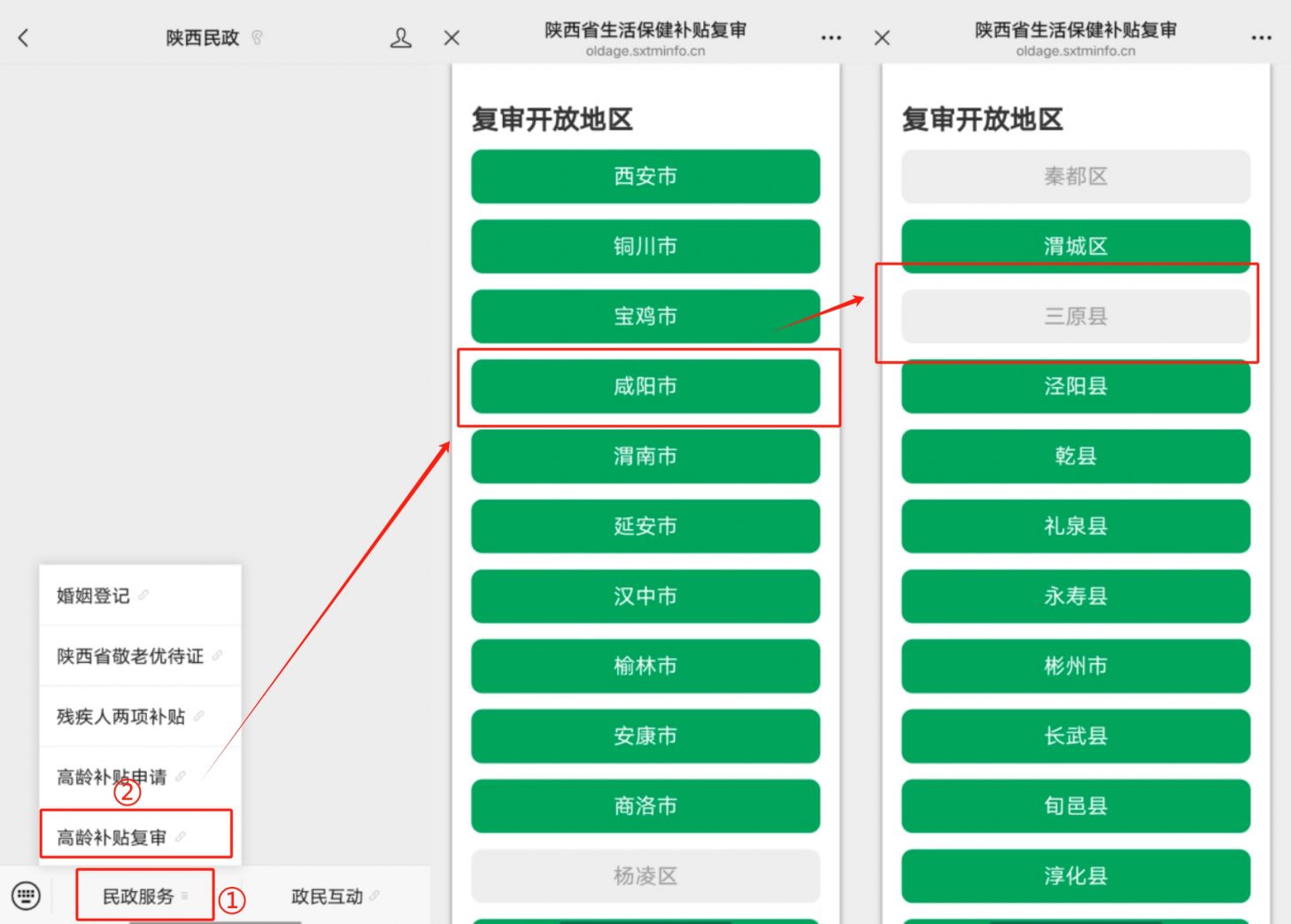Select 陕西省敬老优待证 menu entry

pyautogui.click(x=140, y=656)
